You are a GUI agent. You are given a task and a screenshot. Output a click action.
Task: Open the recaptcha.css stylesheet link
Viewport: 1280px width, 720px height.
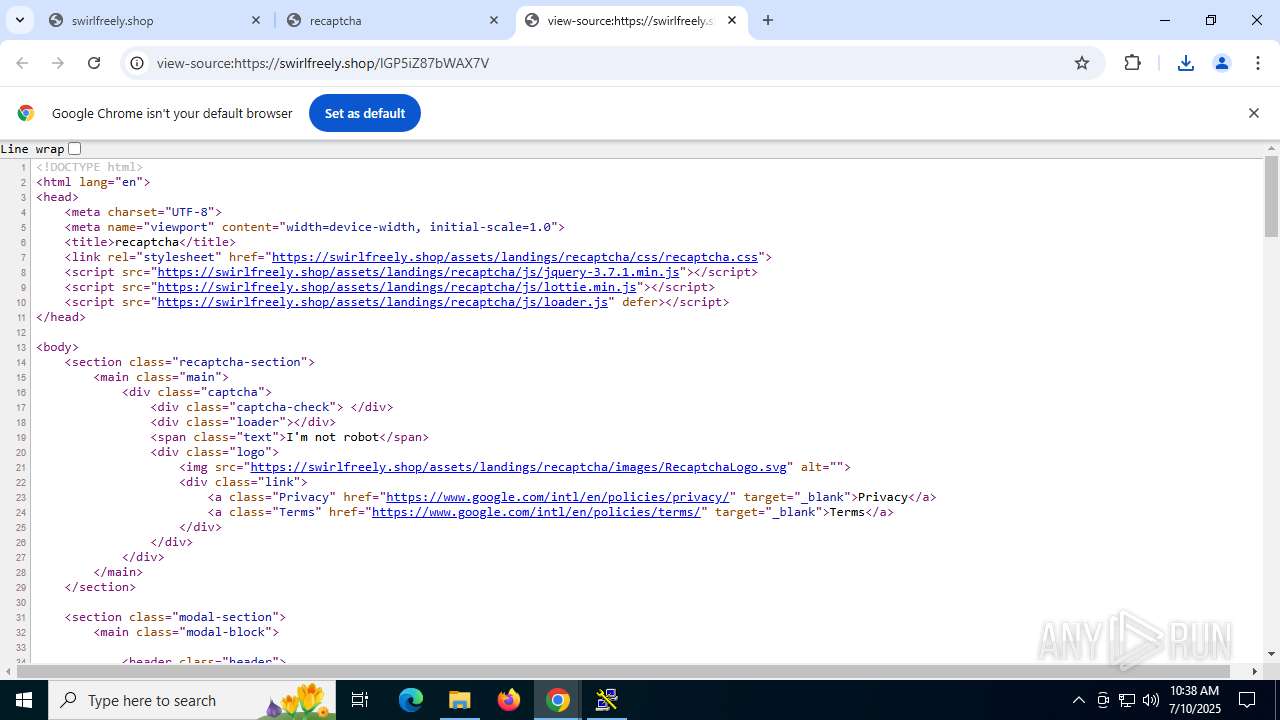click(x=515, y=257)
